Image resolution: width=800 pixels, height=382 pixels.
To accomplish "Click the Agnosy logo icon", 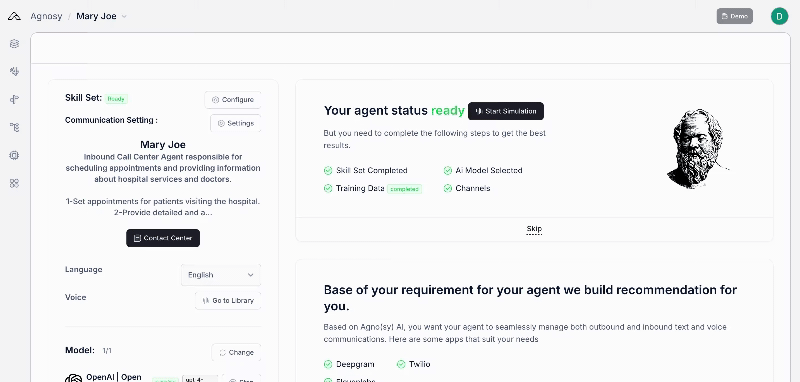I will [x=14, y=16].
